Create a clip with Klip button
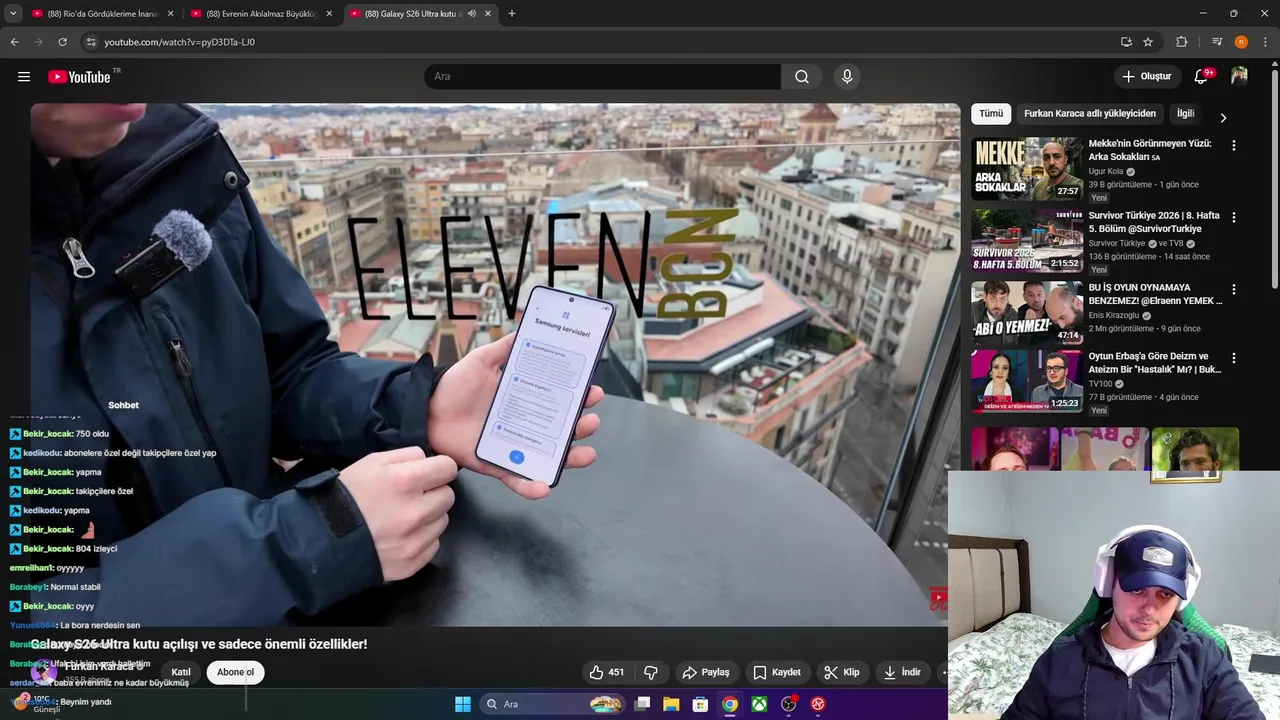 (842, 672)
